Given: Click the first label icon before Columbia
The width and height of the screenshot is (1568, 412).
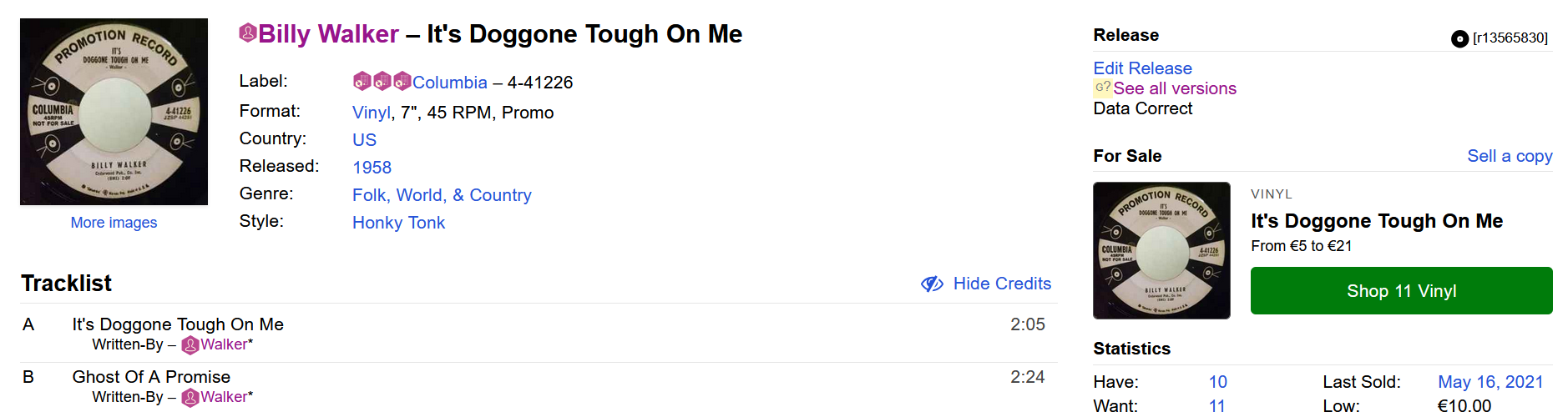Looking at the screenshot, I should click(362, 81).
